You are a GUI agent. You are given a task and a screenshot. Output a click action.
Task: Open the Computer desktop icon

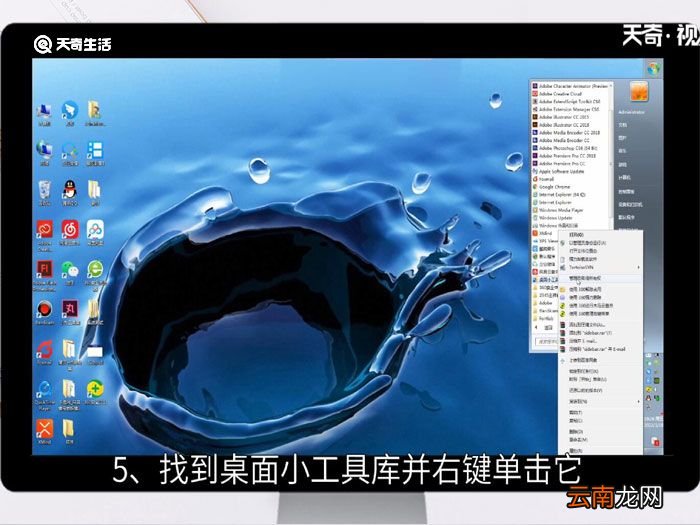(44, 112)
